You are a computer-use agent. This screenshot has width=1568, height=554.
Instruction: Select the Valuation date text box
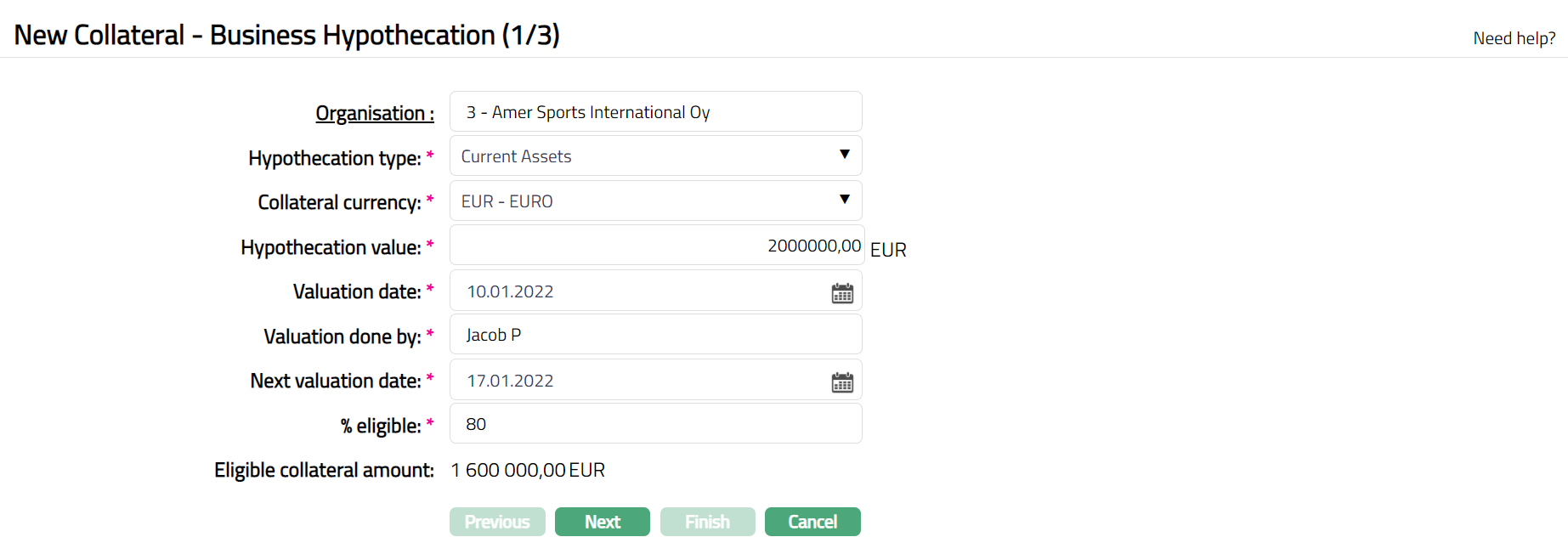pyautogui.click(x=637, y=291)
